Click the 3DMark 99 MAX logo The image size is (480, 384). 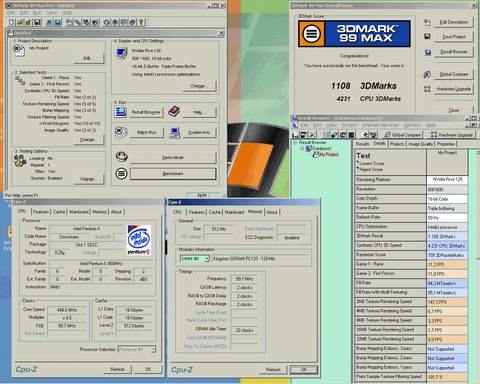tap(354, 34)
